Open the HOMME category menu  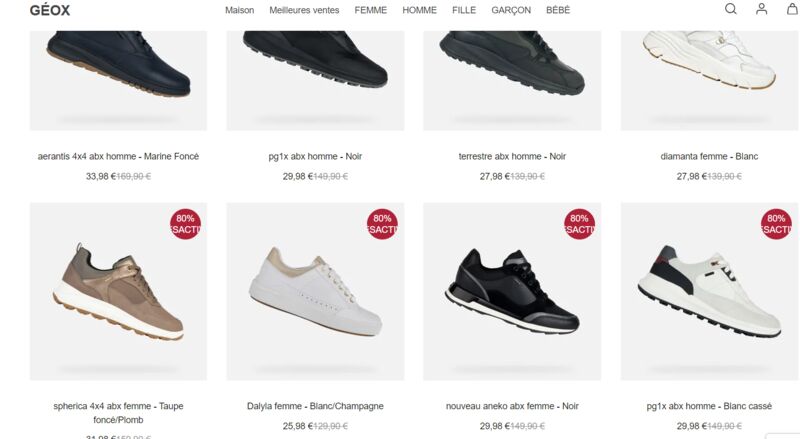tap(419, 10)
